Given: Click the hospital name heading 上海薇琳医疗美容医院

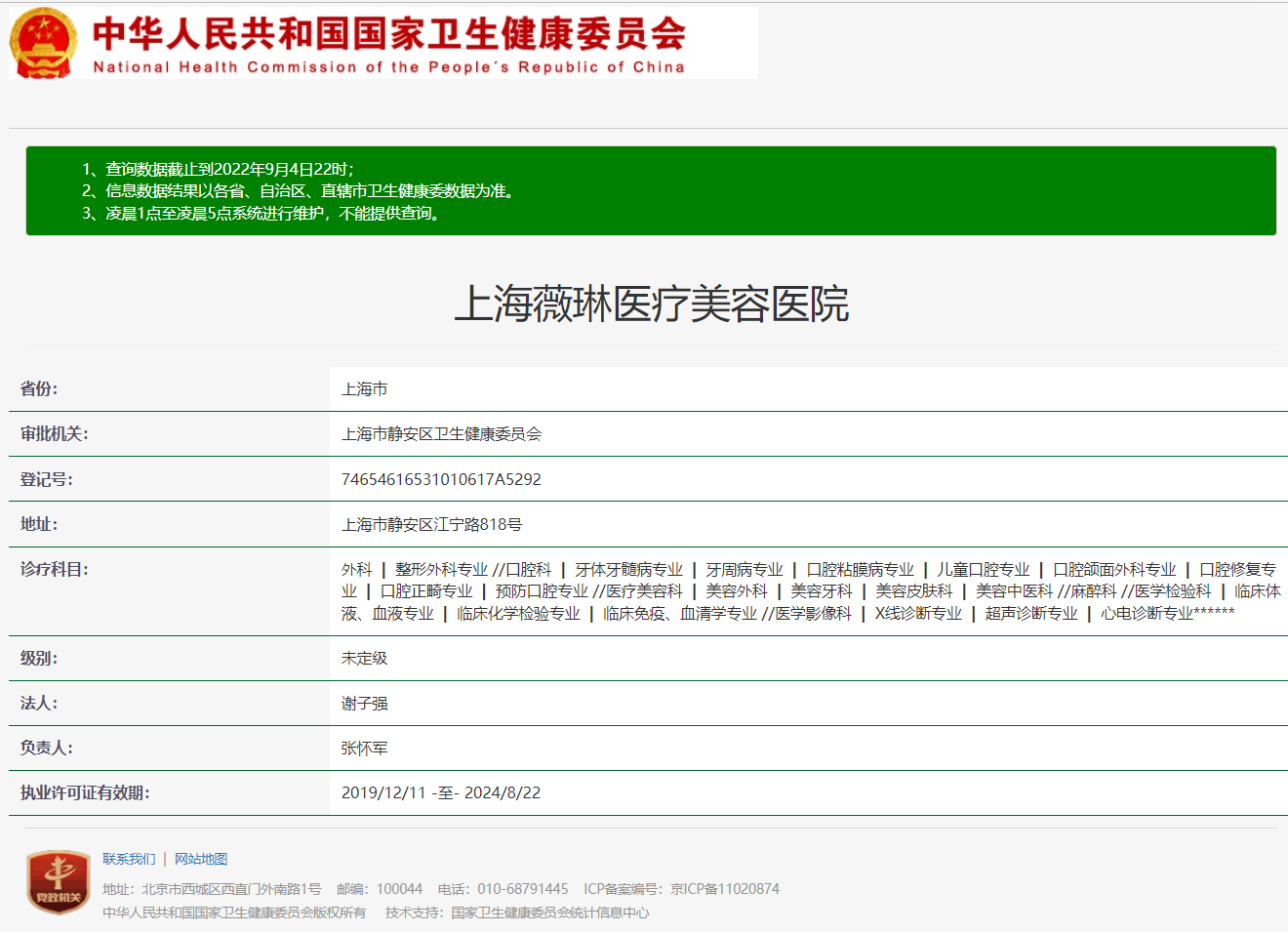Looking at the screenshot, I should (x=652, y=304).
